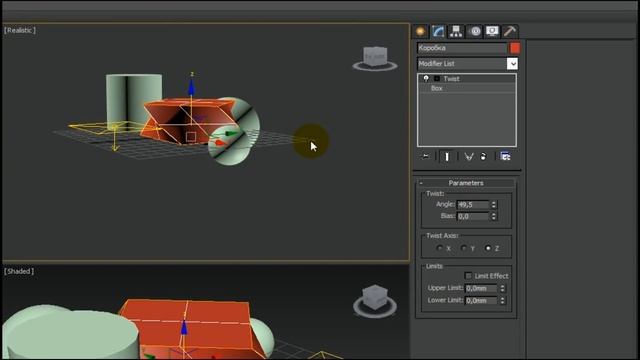Viewport: 640px width, 360px height.
Task: Toggle the Twist modifier lightbulb
Action: click(x=426, y=78)
